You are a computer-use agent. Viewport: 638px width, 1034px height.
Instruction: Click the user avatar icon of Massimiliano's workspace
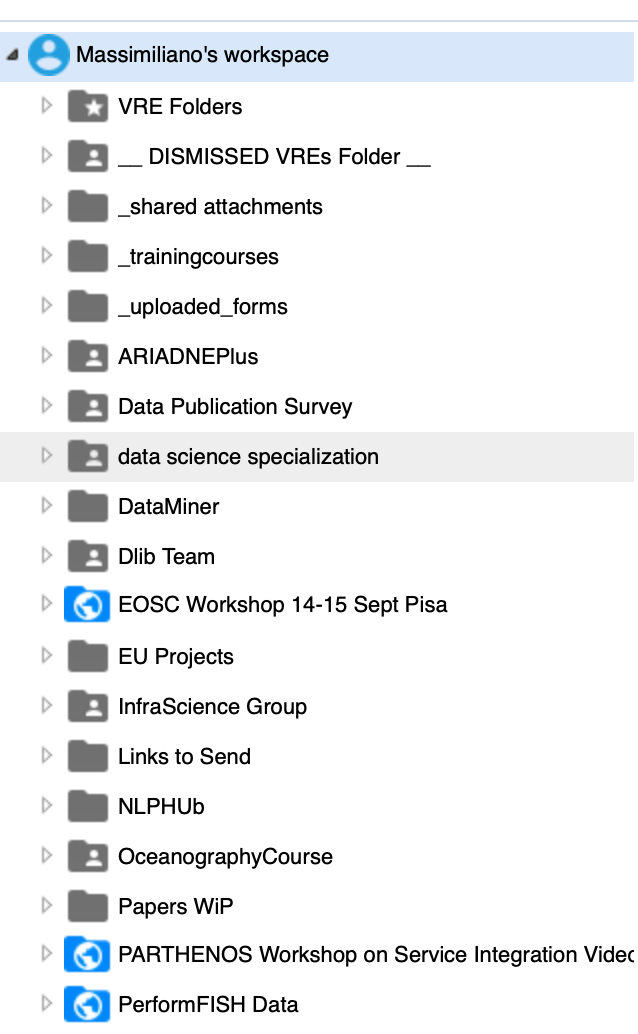click(48, 55)
